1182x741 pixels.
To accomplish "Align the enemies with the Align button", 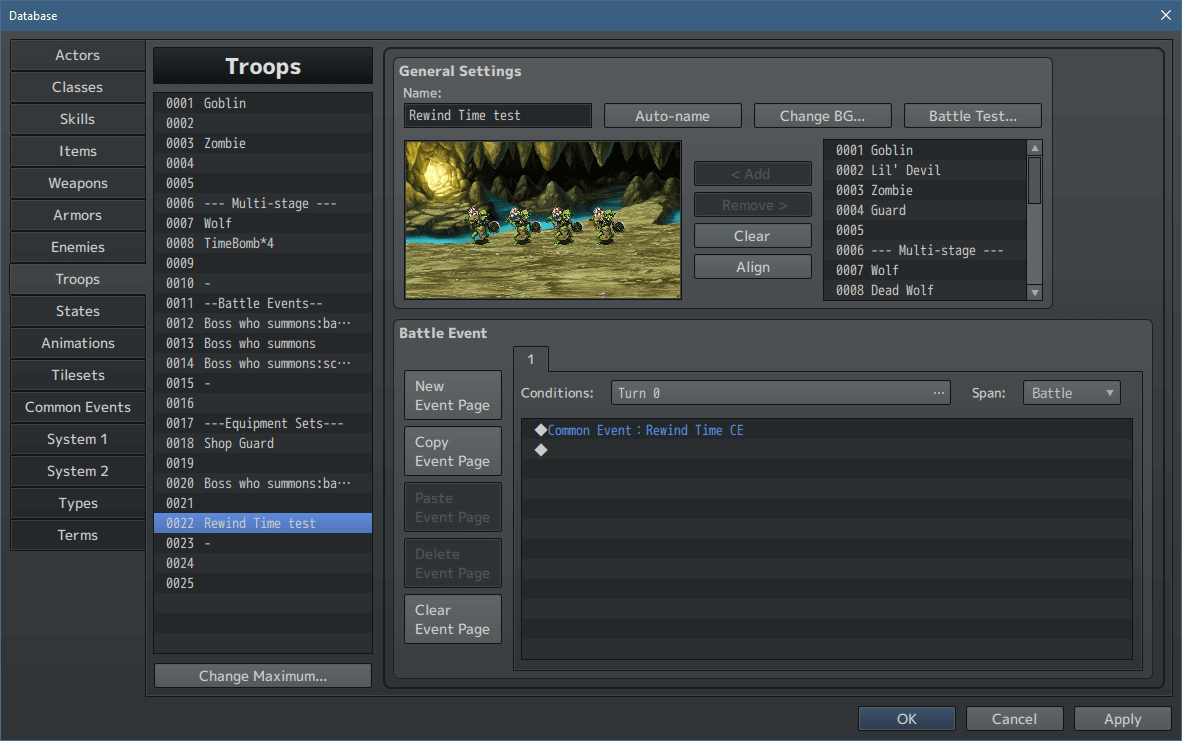I will click(x=752, y=266).
